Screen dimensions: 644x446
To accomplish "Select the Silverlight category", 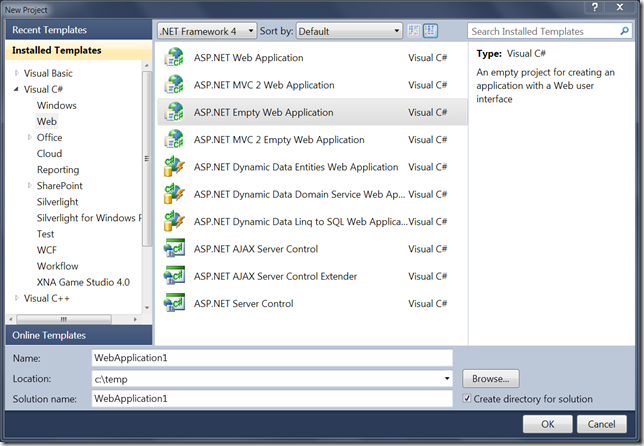I will pos(58,202).
